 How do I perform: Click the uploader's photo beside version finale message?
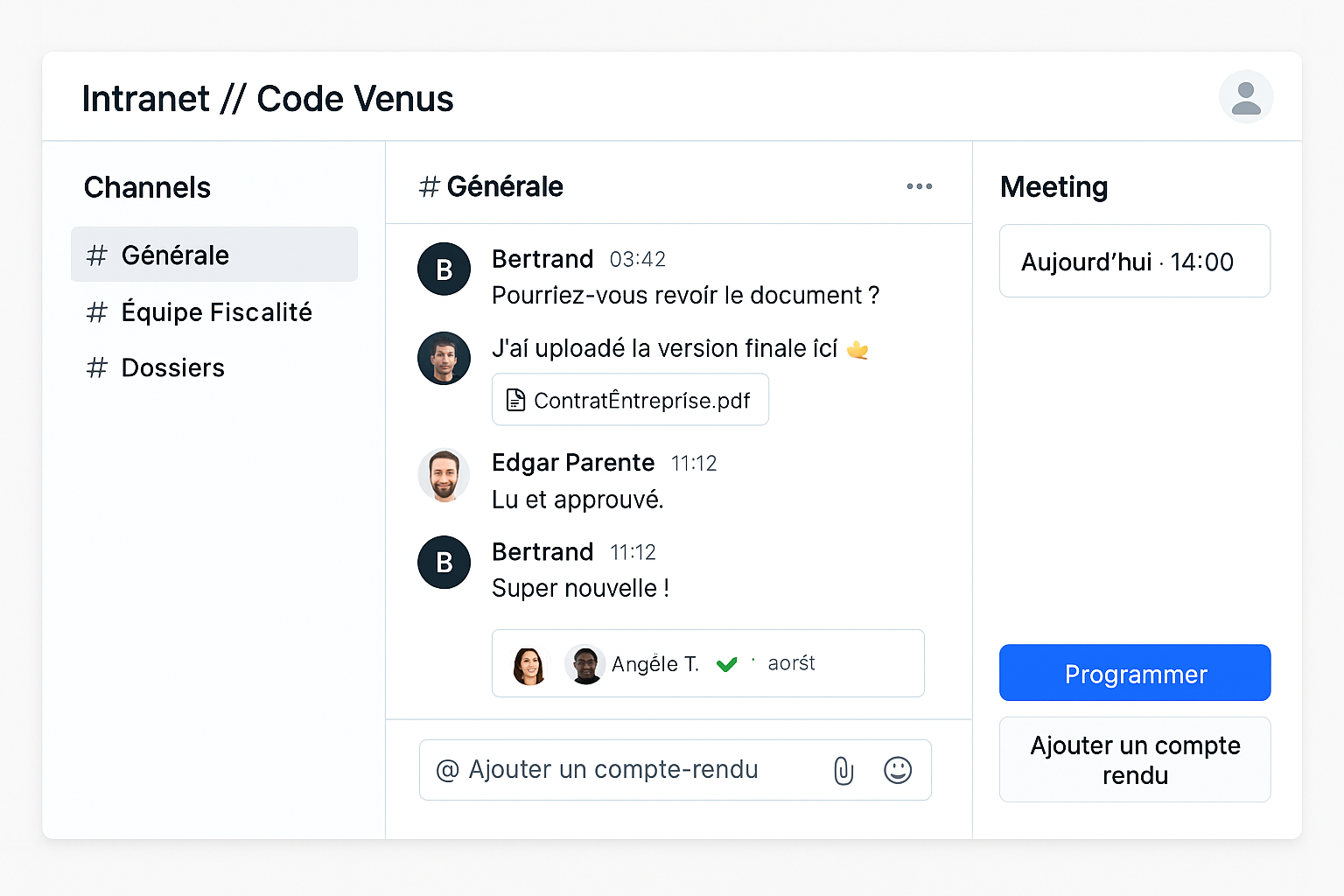(x=444, y=358)
